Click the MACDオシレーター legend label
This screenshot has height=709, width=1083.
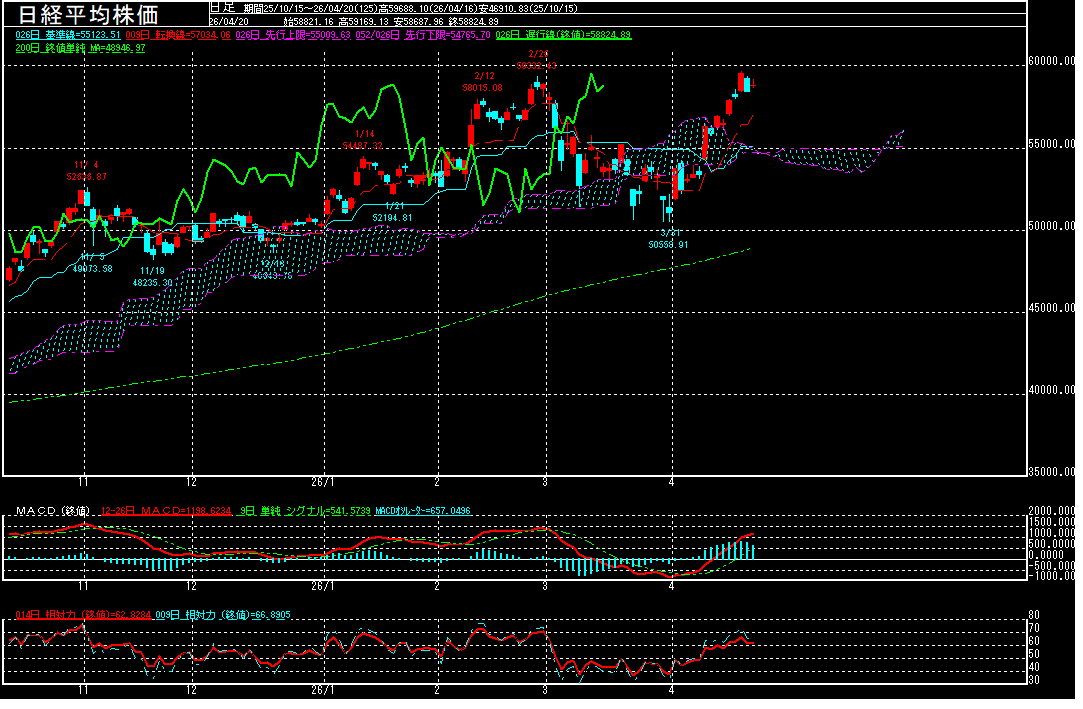coord(422,511)
